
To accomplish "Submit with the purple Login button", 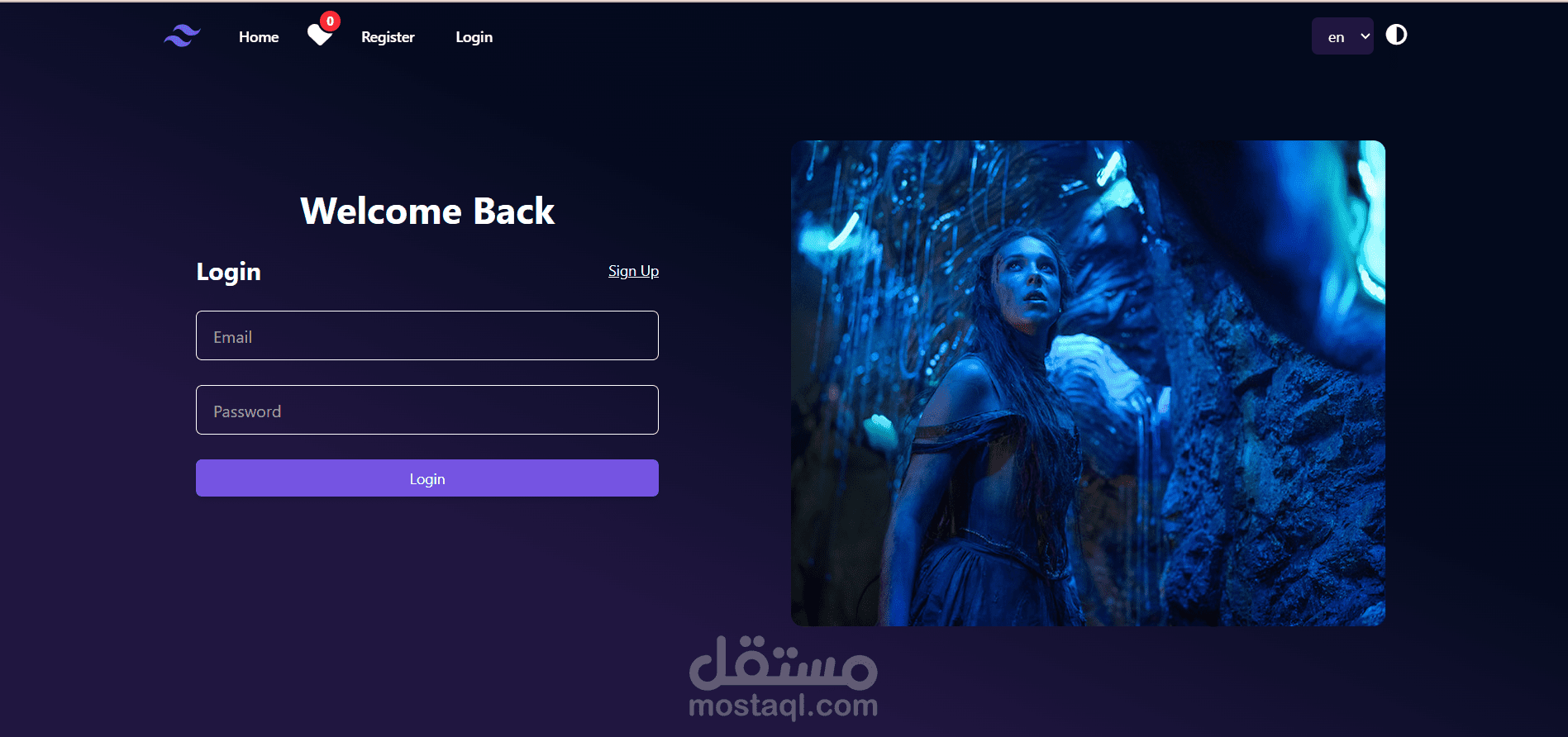I will [x=427, y=478].
